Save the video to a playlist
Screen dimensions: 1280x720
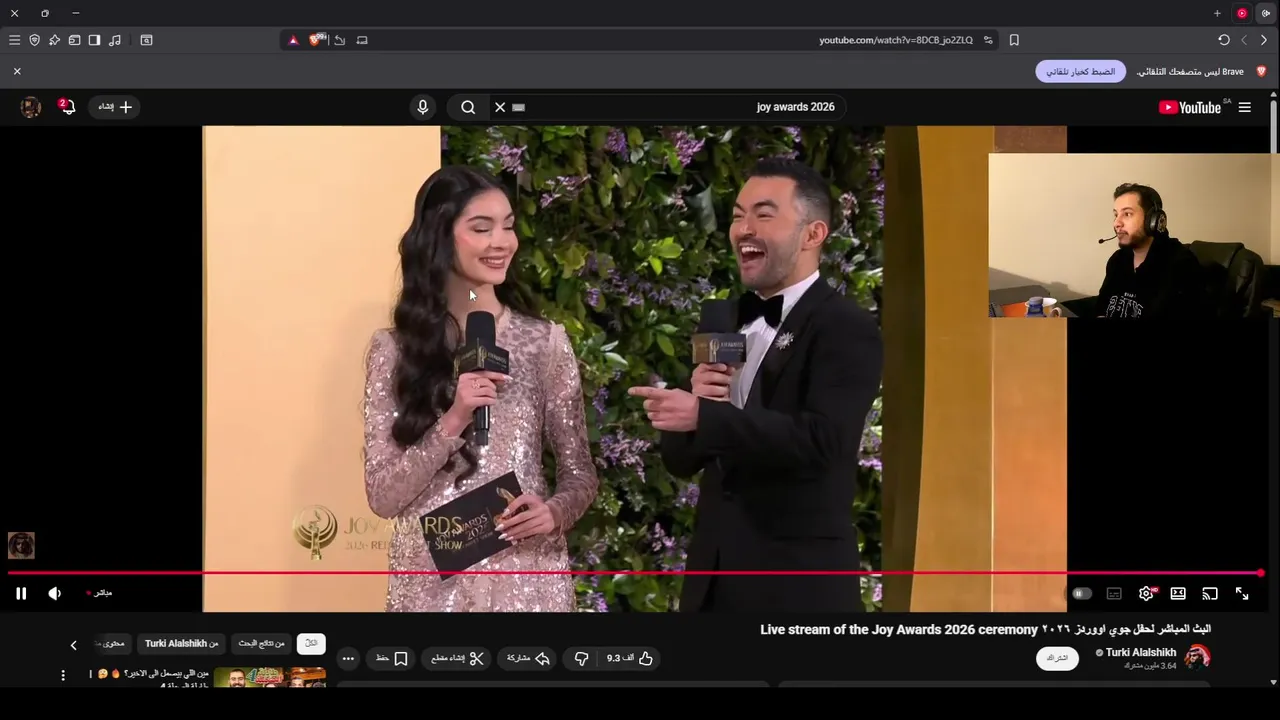pos(392,658)
